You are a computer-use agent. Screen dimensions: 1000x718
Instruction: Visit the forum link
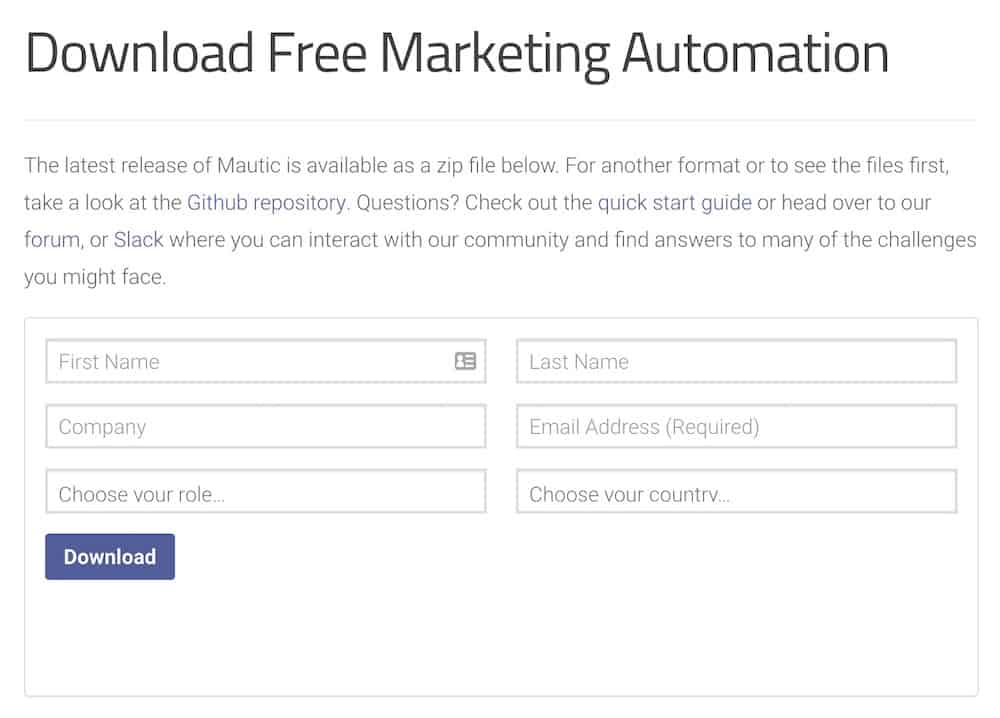pyautogui.click(x=52, y=240)
